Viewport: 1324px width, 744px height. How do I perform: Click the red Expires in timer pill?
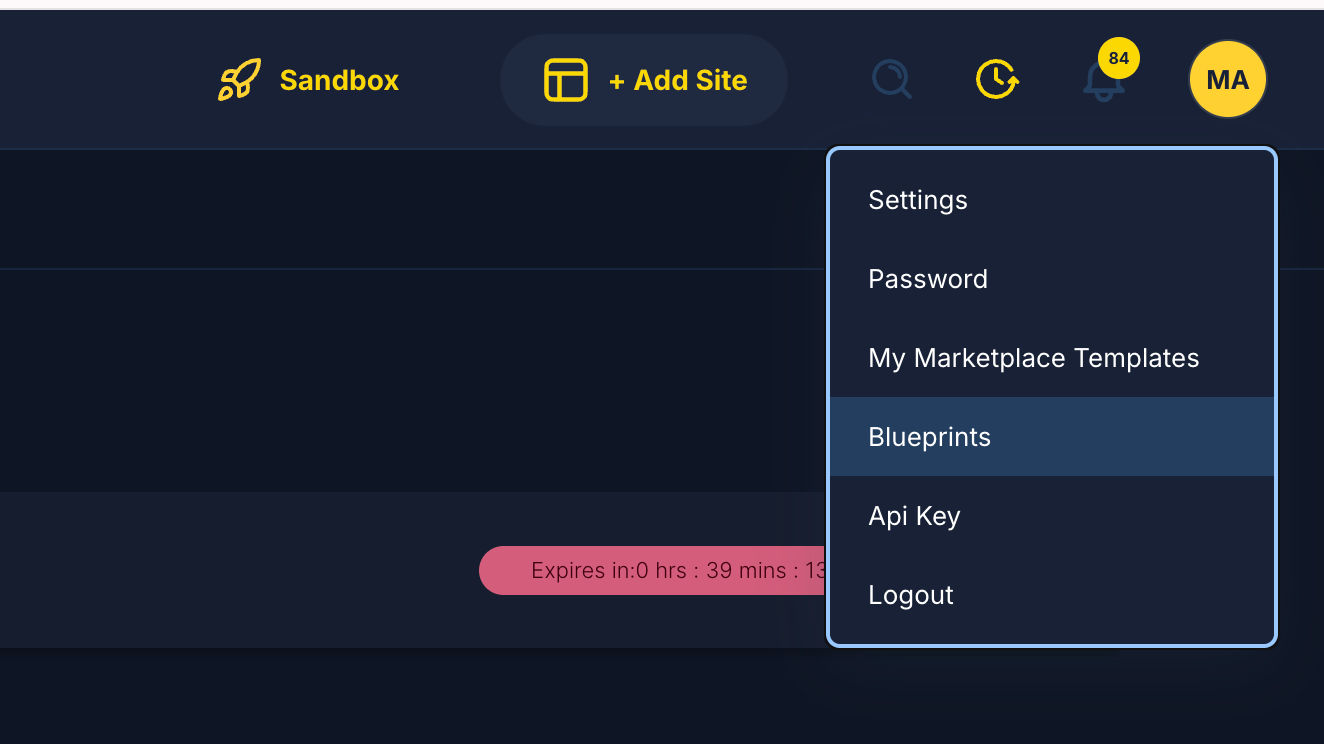coord(650,571)
